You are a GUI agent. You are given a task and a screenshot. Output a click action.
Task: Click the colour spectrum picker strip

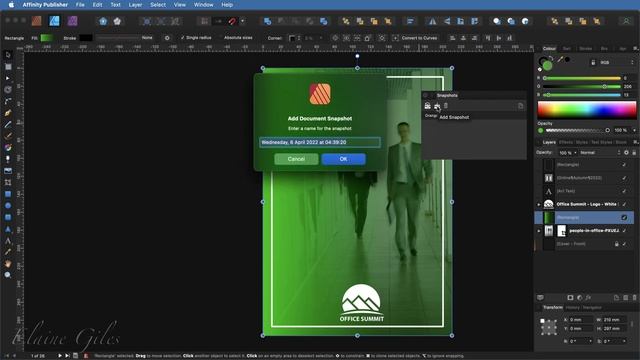click(587, 109)
